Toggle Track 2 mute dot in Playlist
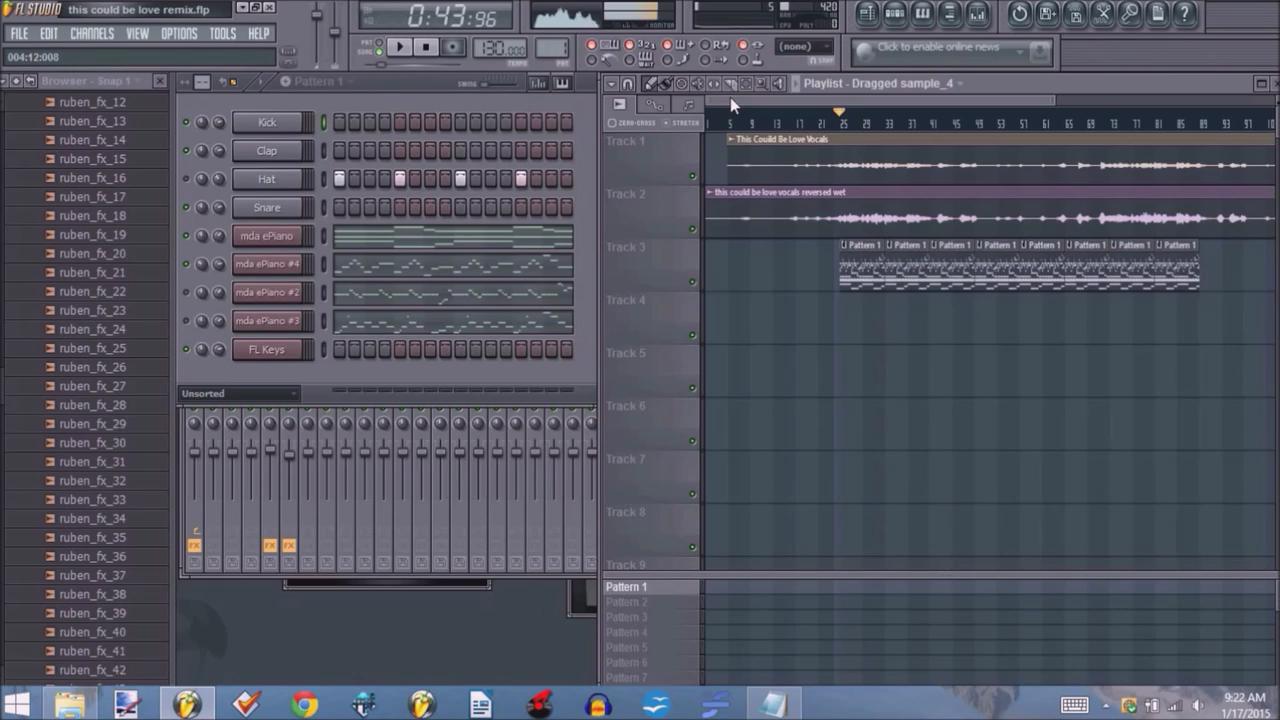 693,229
